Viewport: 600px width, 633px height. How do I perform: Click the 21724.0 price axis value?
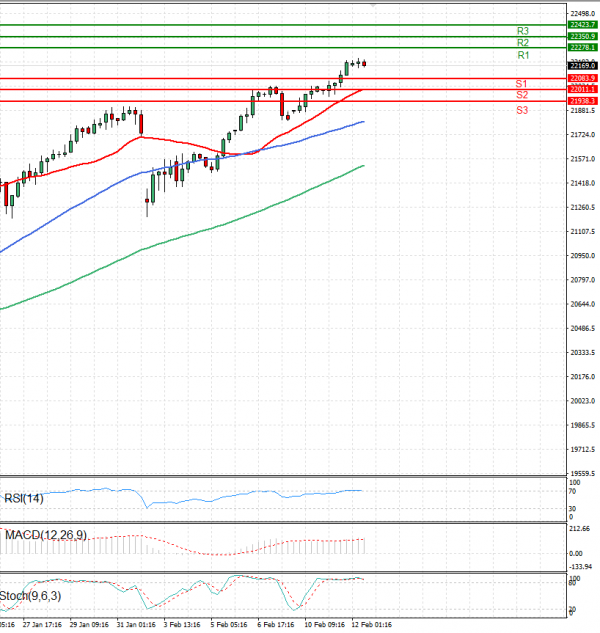tap(583, 135)
